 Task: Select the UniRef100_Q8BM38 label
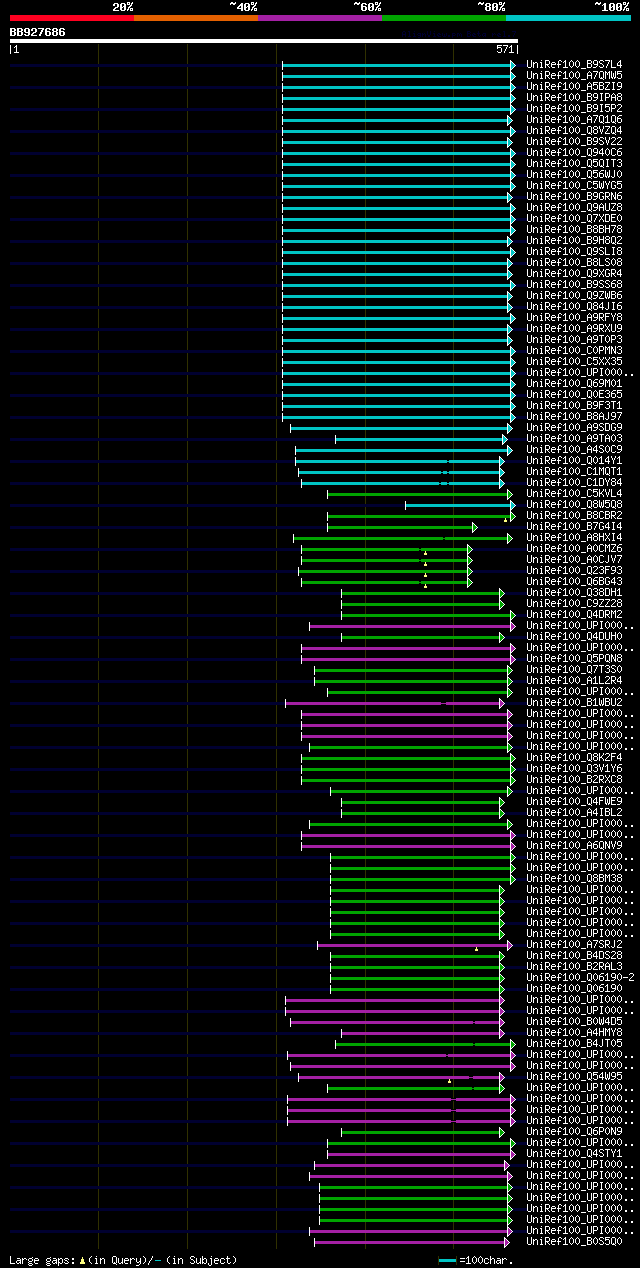574,878
